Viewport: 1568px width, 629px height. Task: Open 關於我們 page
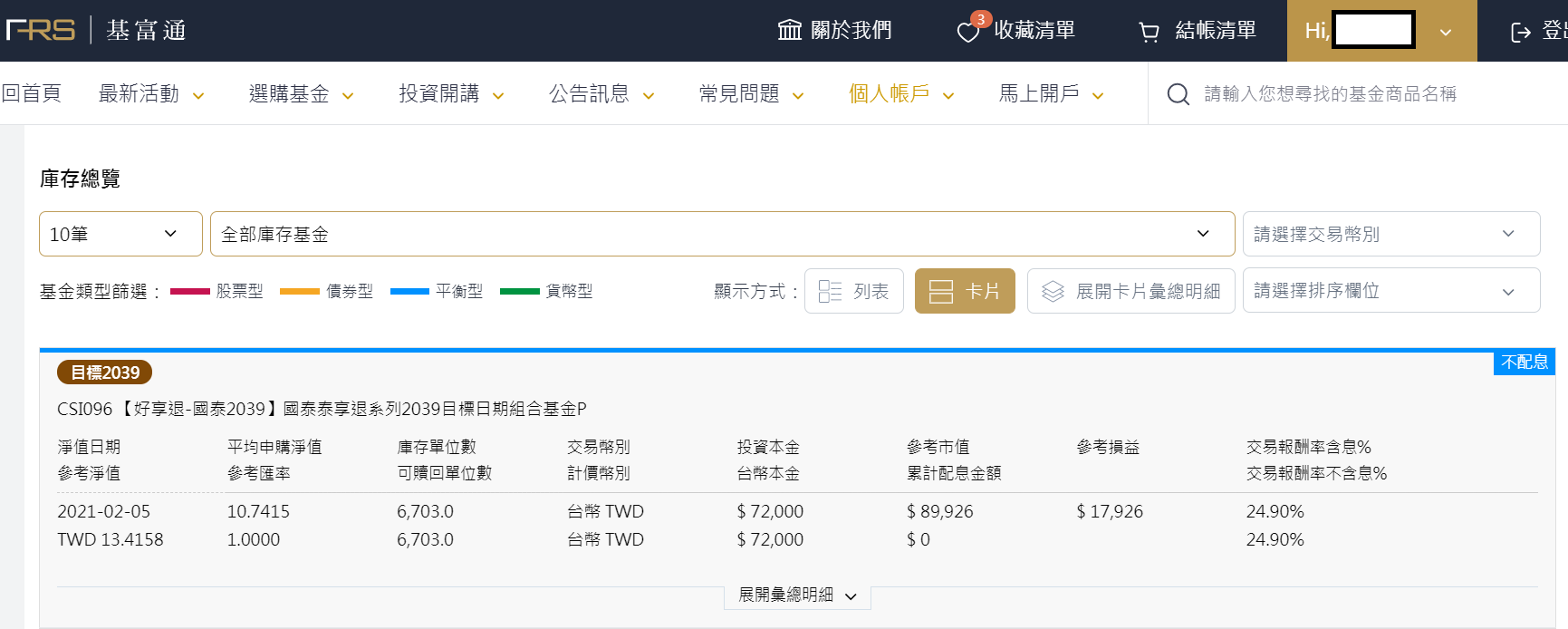(x=834, y=30)
